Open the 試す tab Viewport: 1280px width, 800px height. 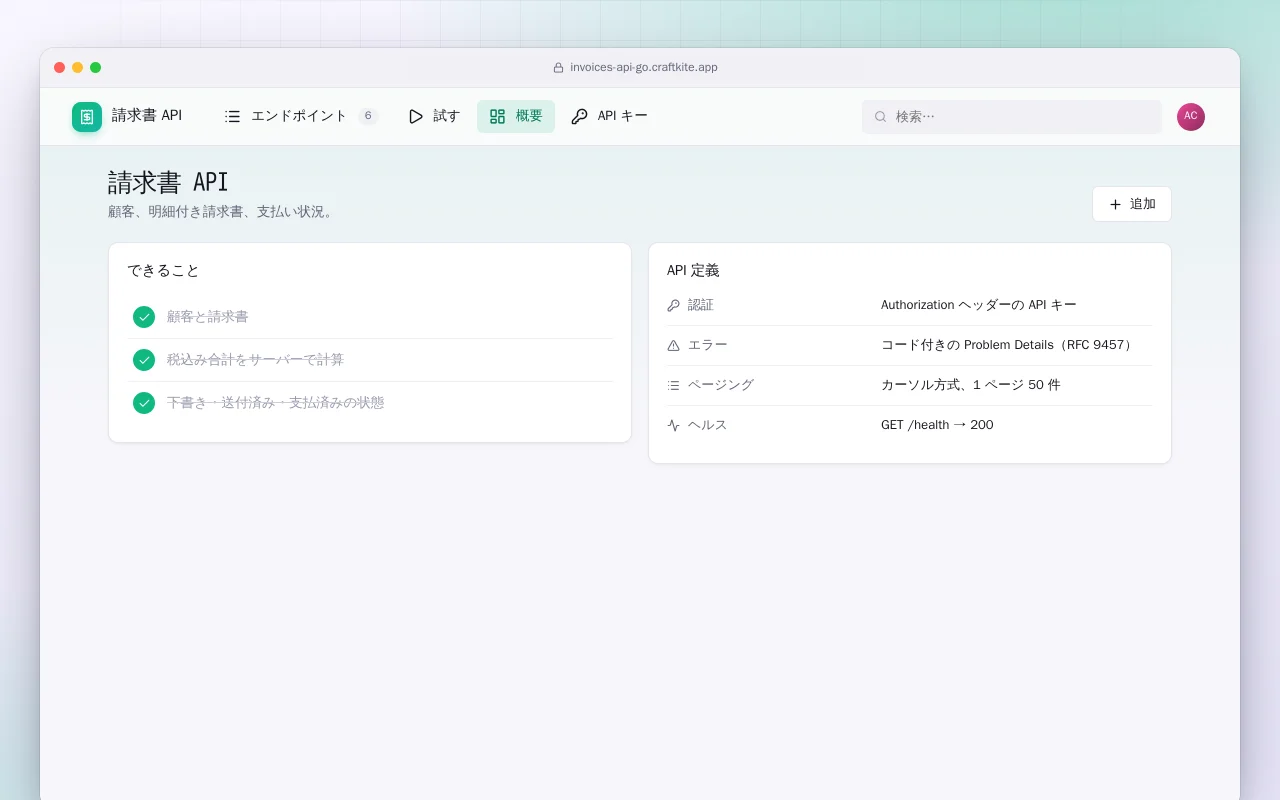pos(434,116)
